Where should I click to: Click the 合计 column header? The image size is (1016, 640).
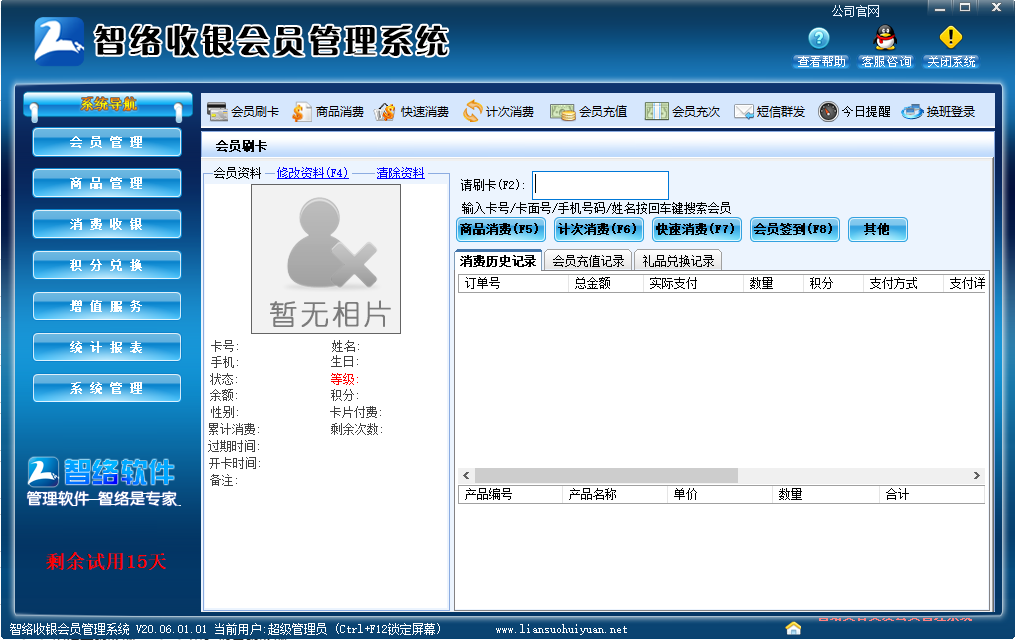(932, 494)
